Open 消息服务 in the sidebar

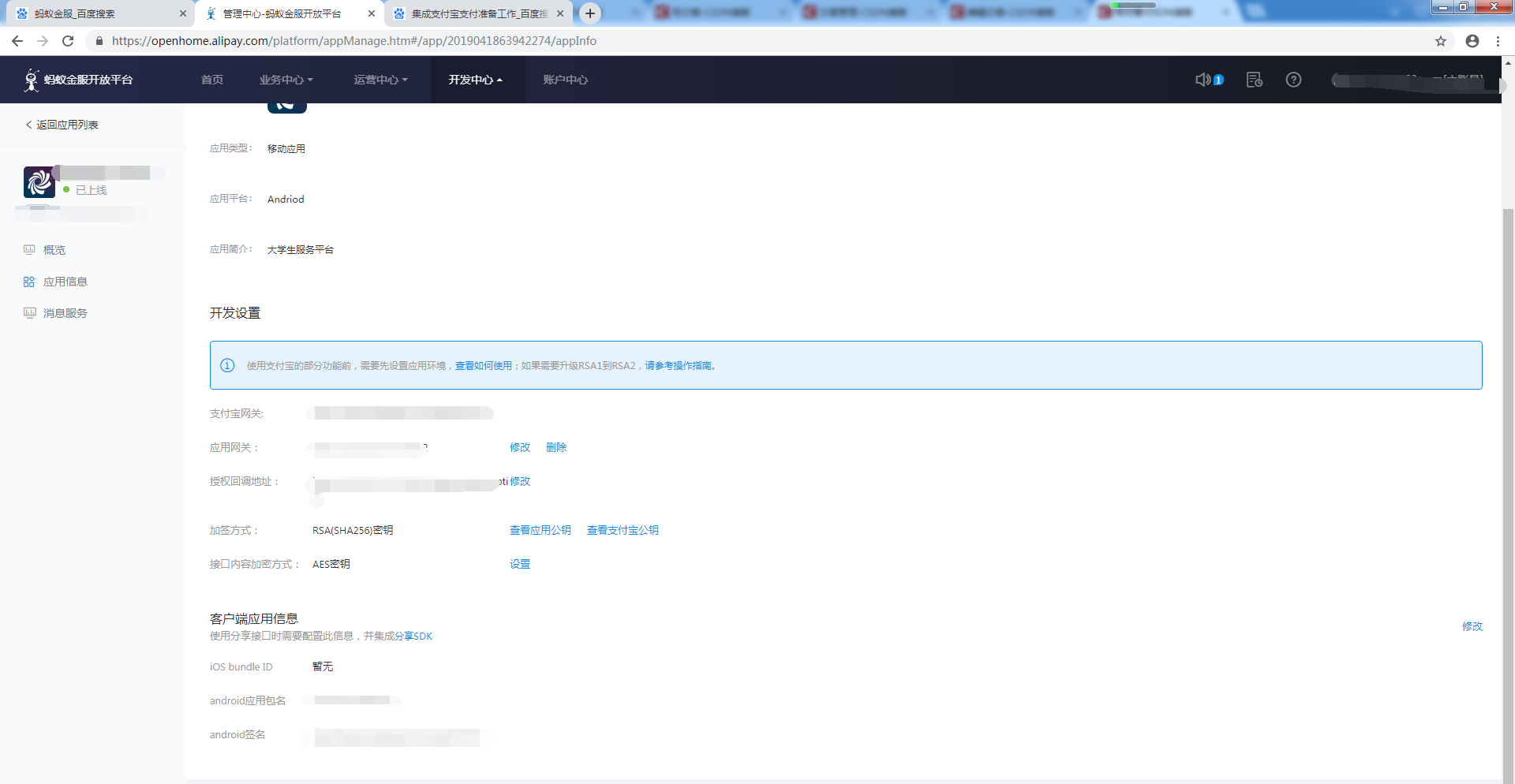tap(65, 313)
